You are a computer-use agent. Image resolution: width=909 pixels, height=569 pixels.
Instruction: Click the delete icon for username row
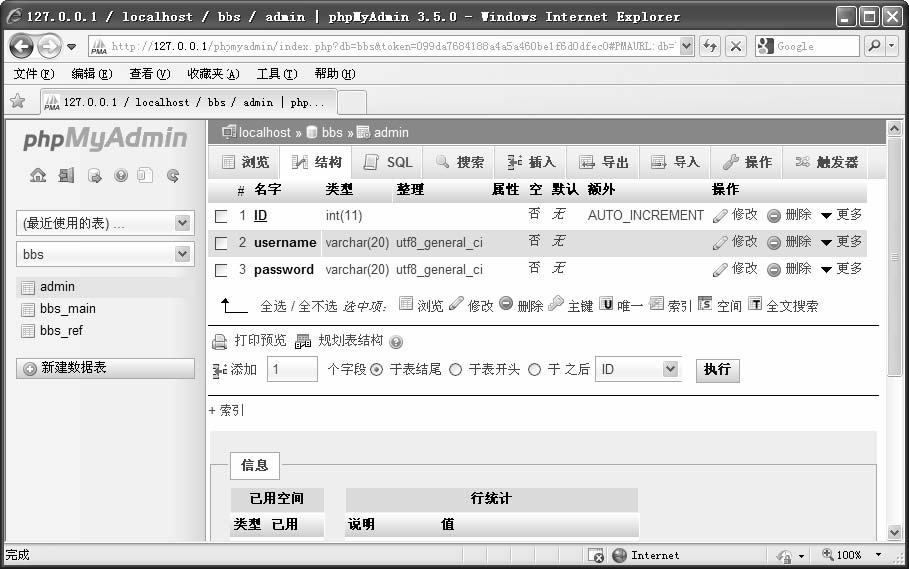point(774,243)
